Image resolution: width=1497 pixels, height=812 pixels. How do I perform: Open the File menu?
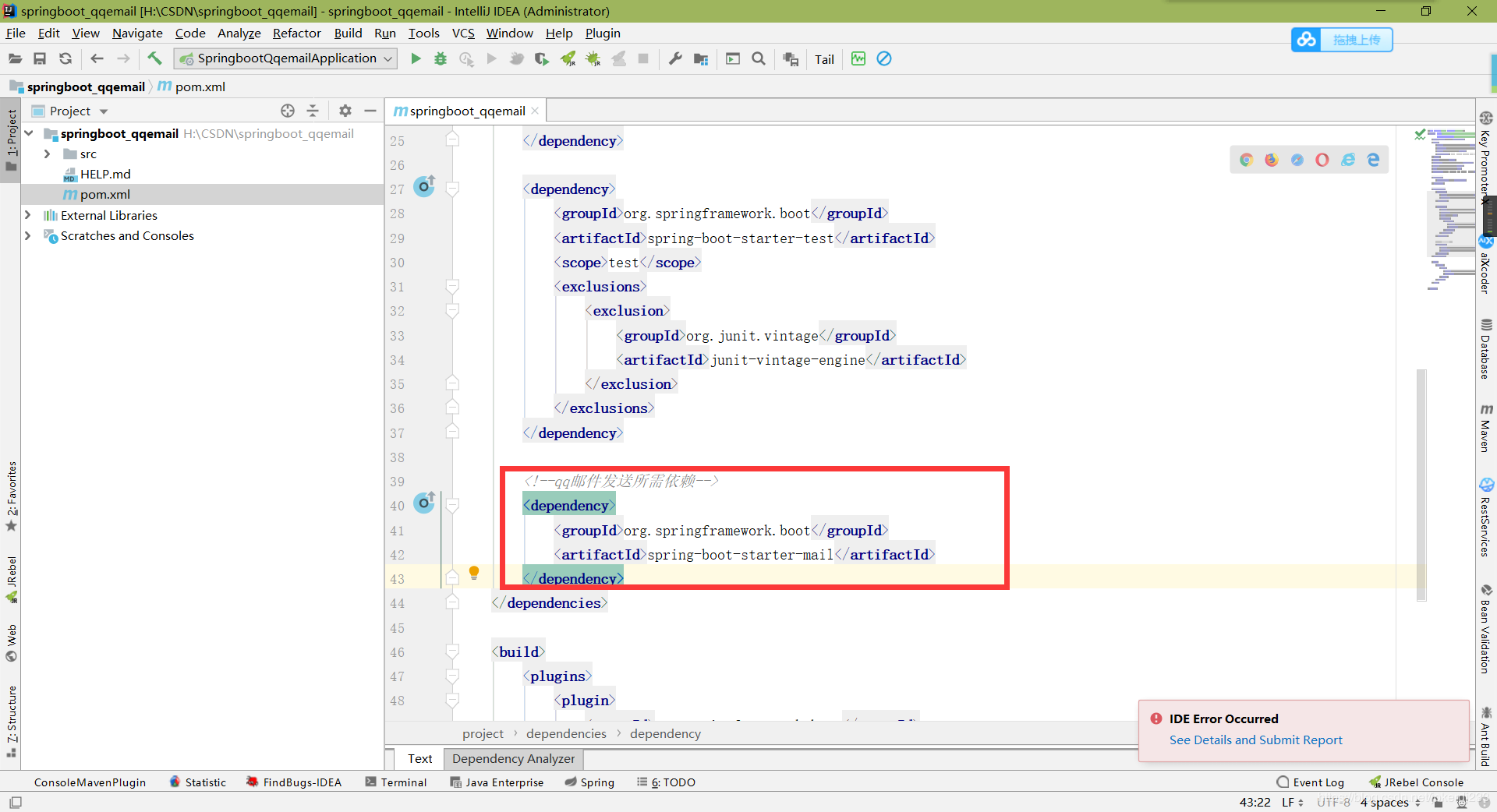16,33
